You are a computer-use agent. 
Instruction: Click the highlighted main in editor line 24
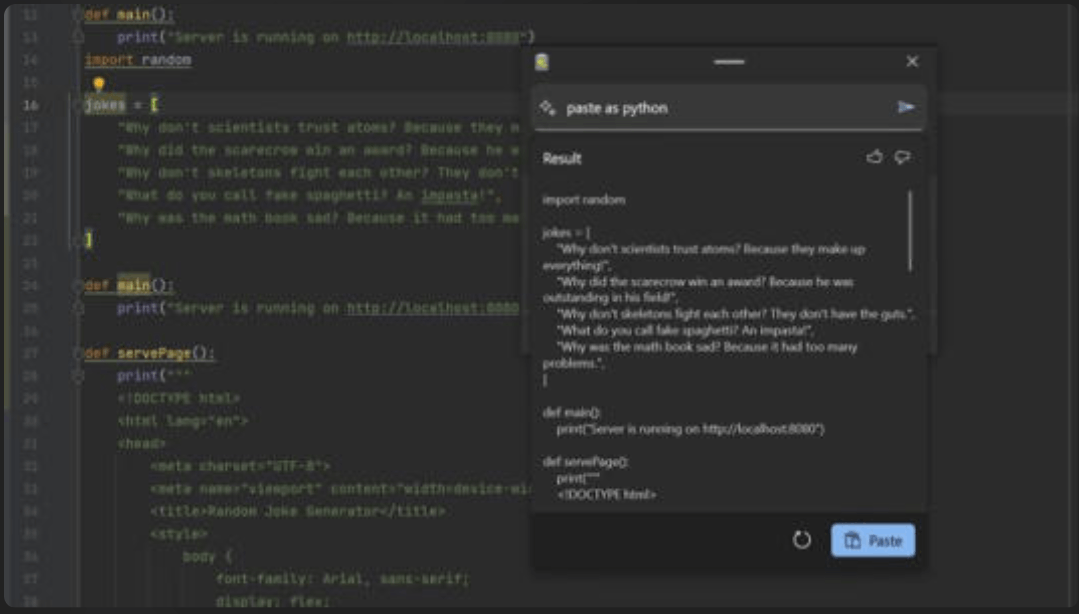point(133,285)
